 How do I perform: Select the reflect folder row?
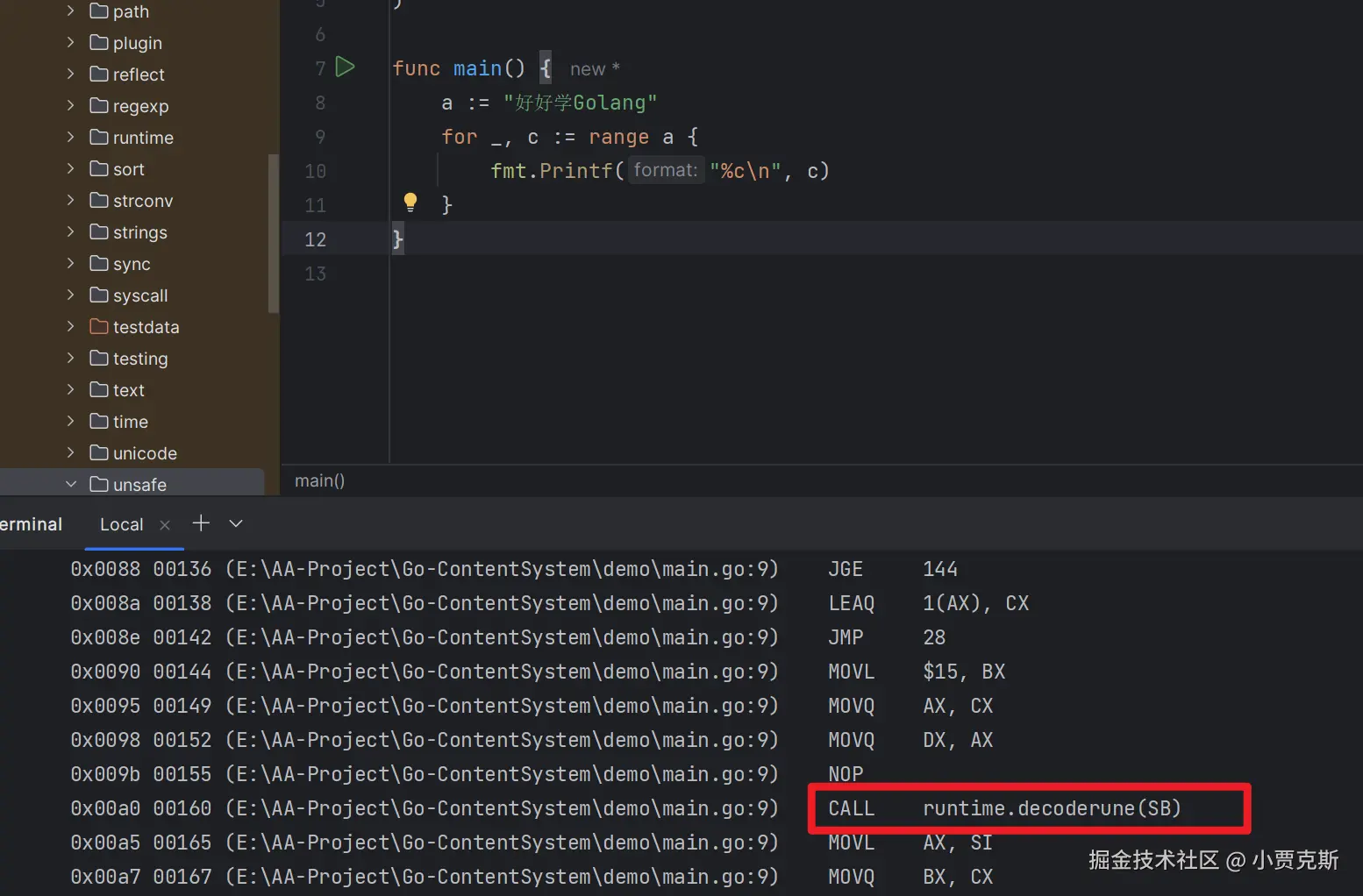(132, 74)
